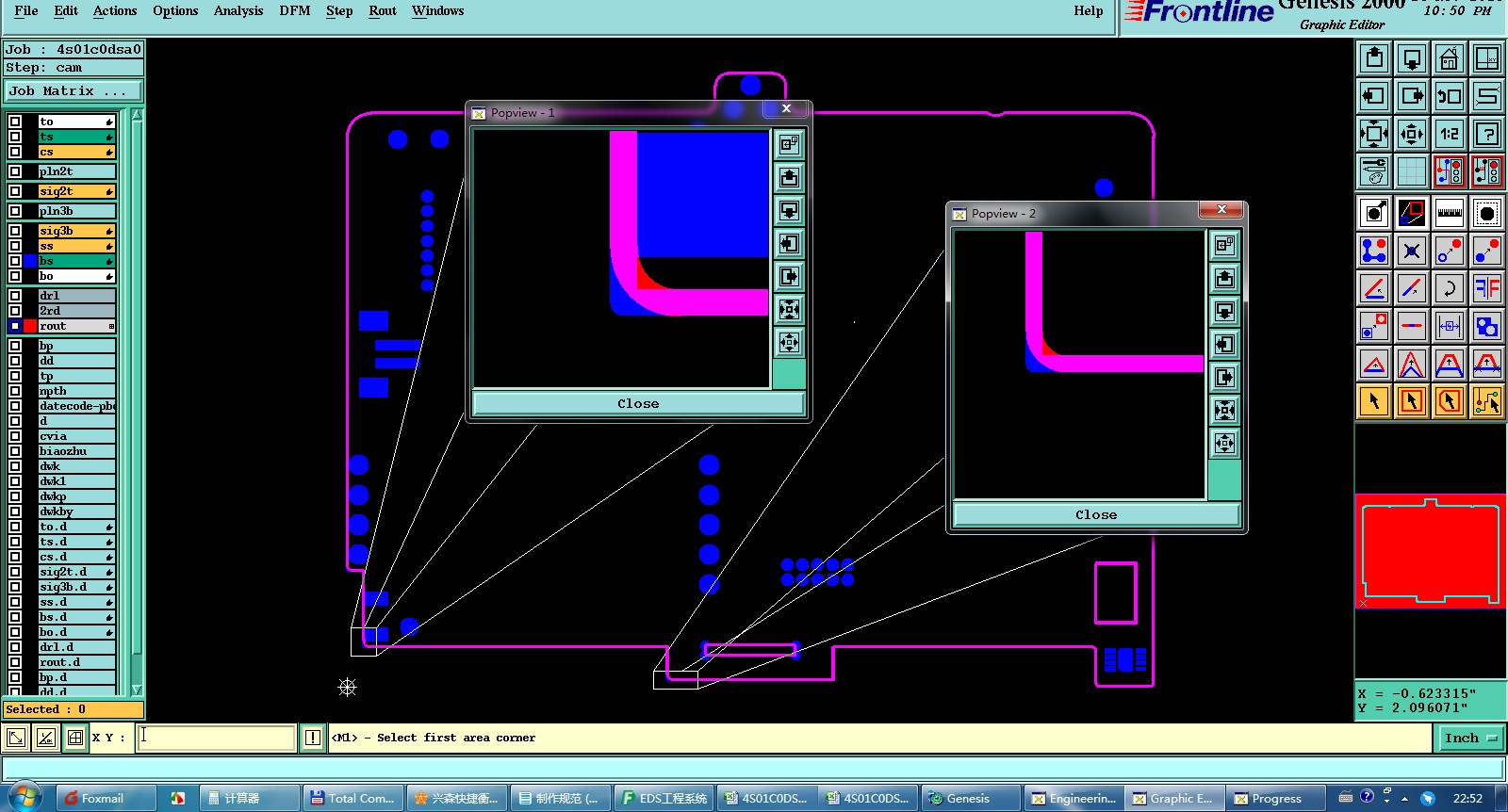Open the Actions menu
The height and width of the screenshot is (812, 1508).
tap(115, 10)
